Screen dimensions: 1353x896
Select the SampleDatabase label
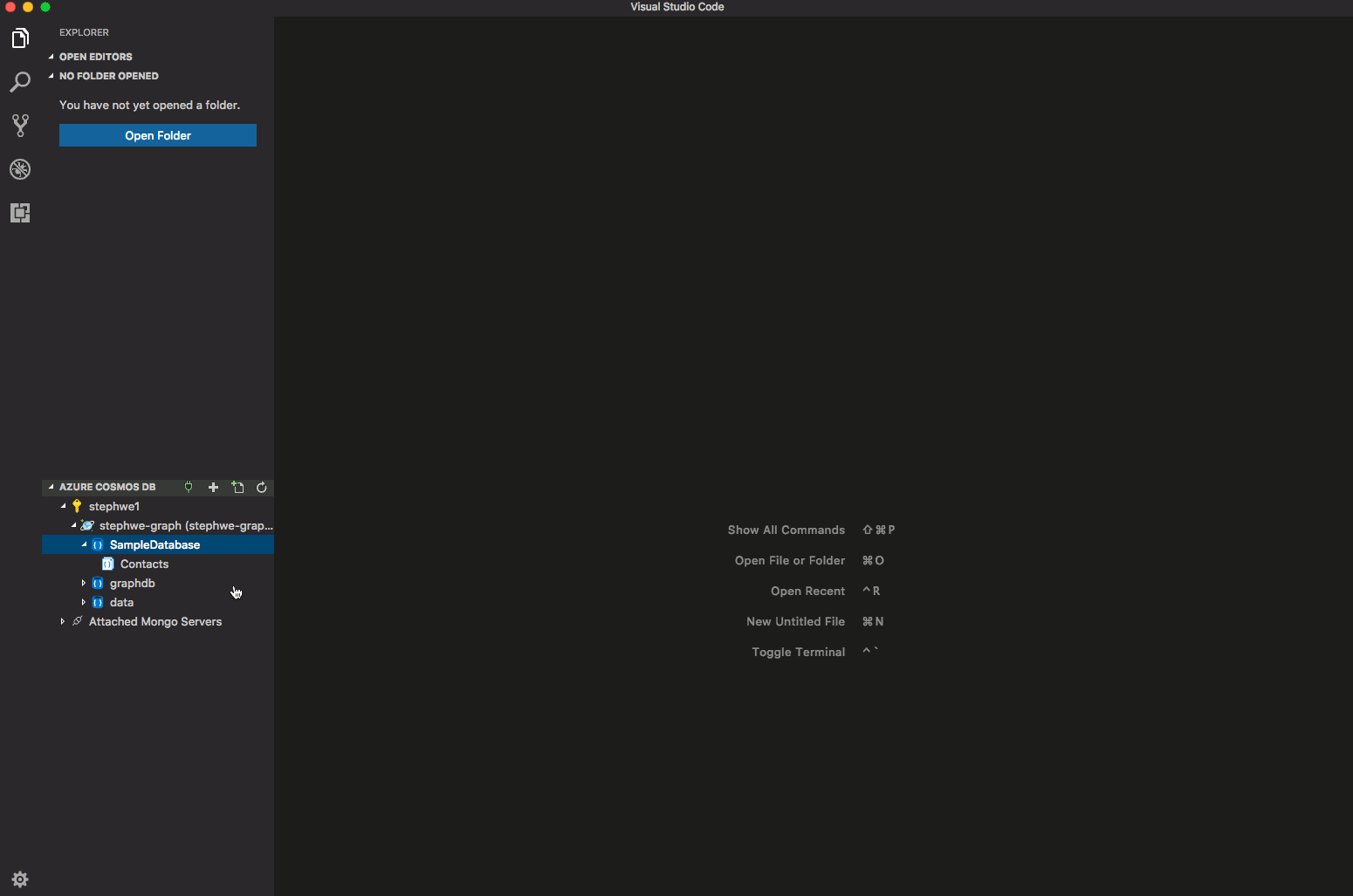[x=155, y=544]
